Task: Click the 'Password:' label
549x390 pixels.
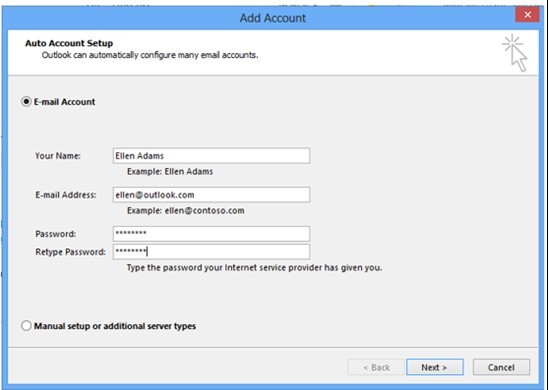Action: click(56, 234)
